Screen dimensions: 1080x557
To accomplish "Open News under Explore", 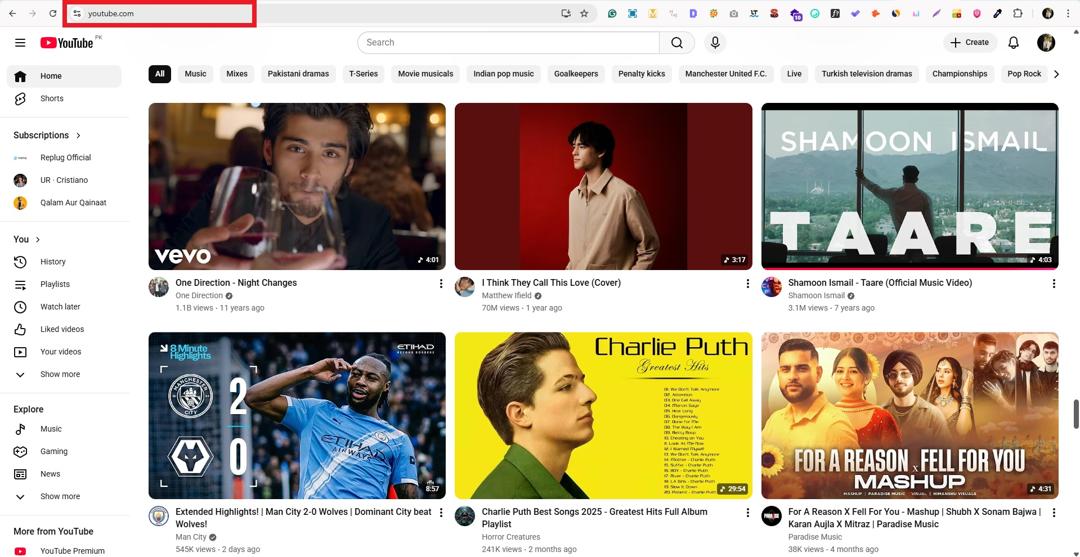I will coord(64,474).
